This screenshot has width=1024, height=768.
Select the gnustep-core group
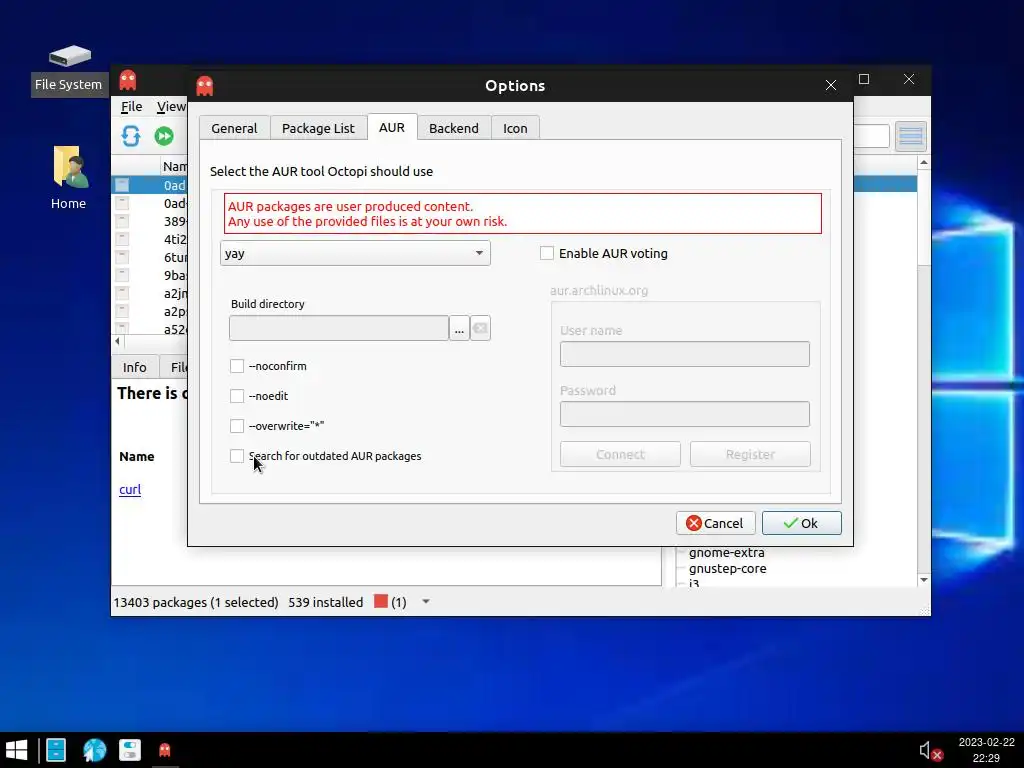pyautogui.click(x=728, y=569)
